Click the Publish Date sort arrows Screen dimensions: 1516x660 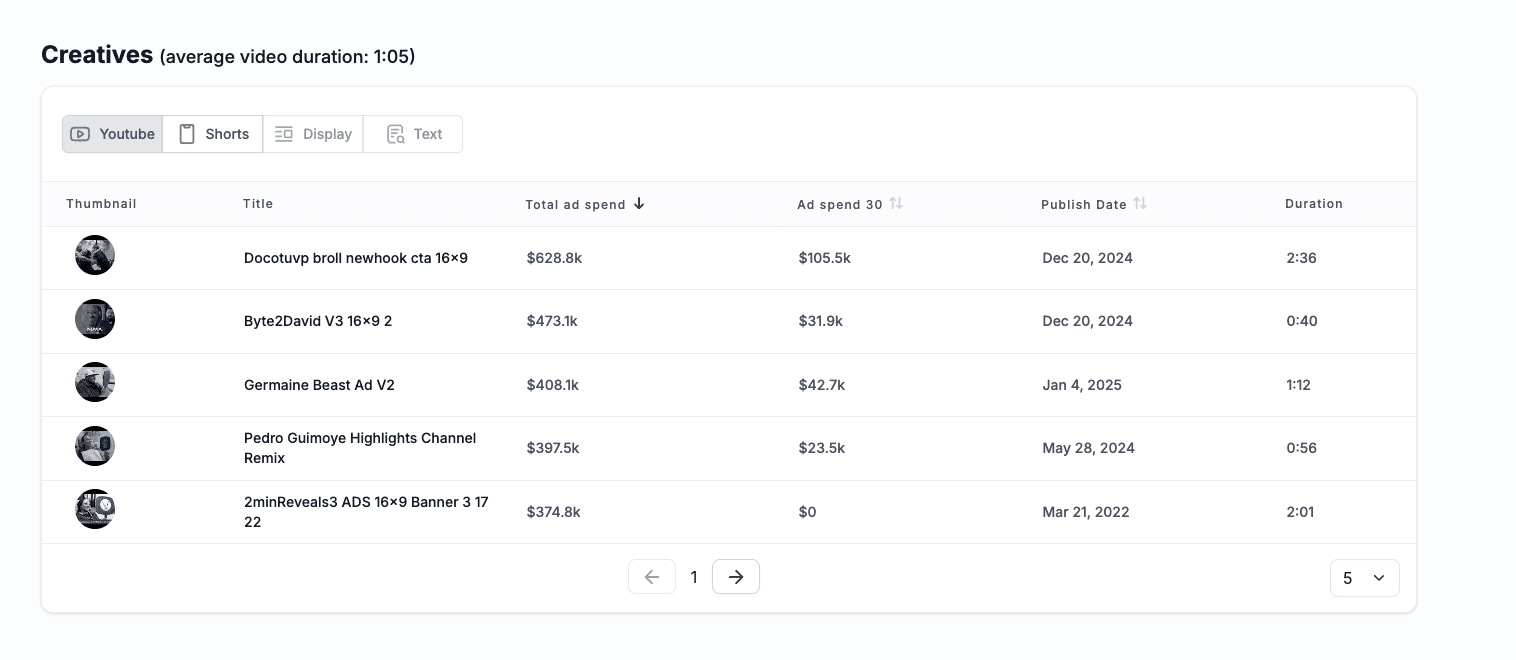[1140, 204]
